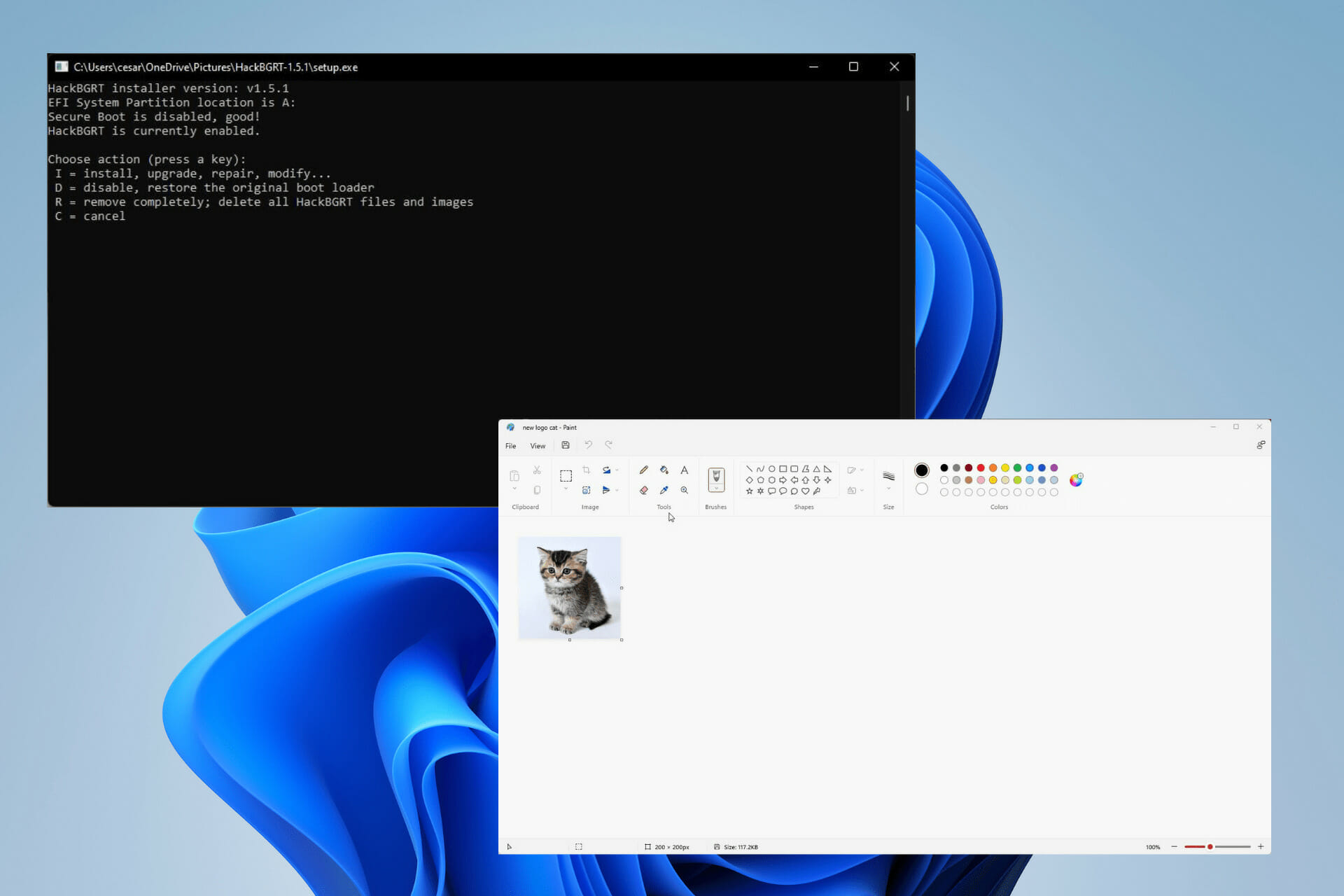The height and width of the screenshot is (896, 1344).
Task: Open the Size thickness dropdown
Action: click(888, 489)
